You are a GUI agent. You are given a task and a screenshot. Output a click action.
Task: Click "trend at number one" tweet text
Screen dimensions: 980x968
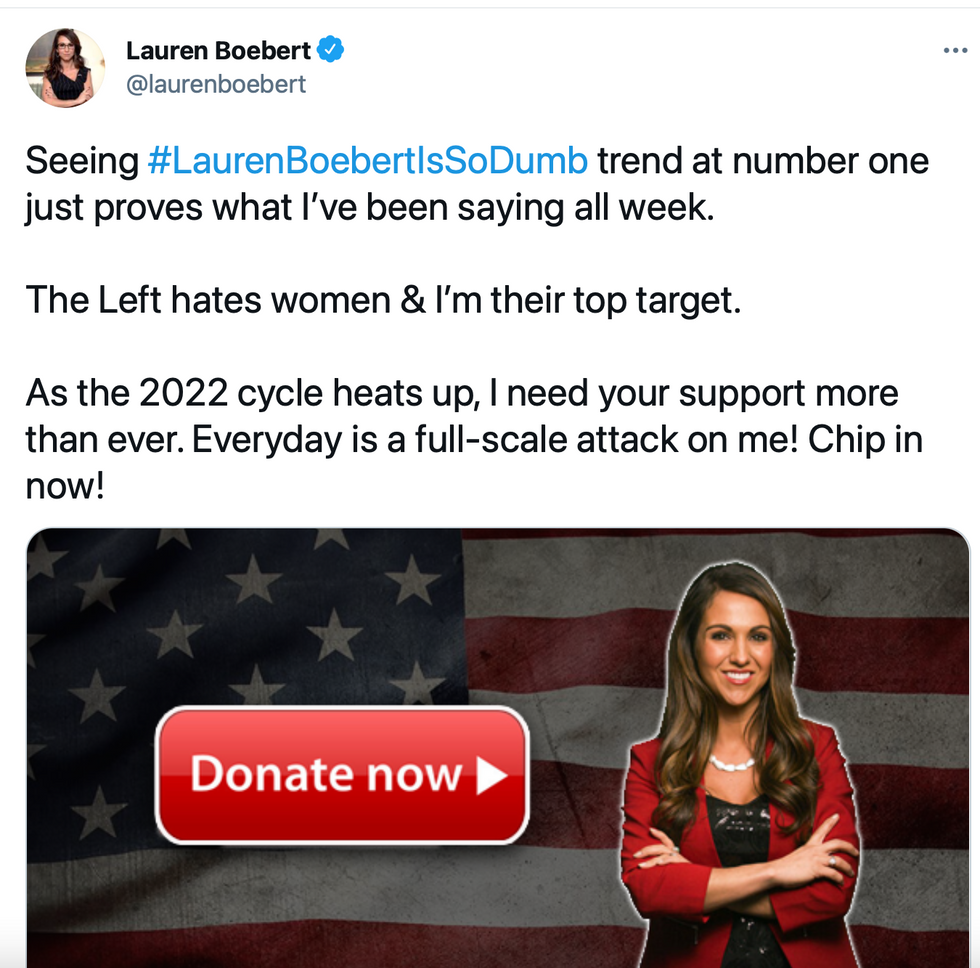pos(763,161)
